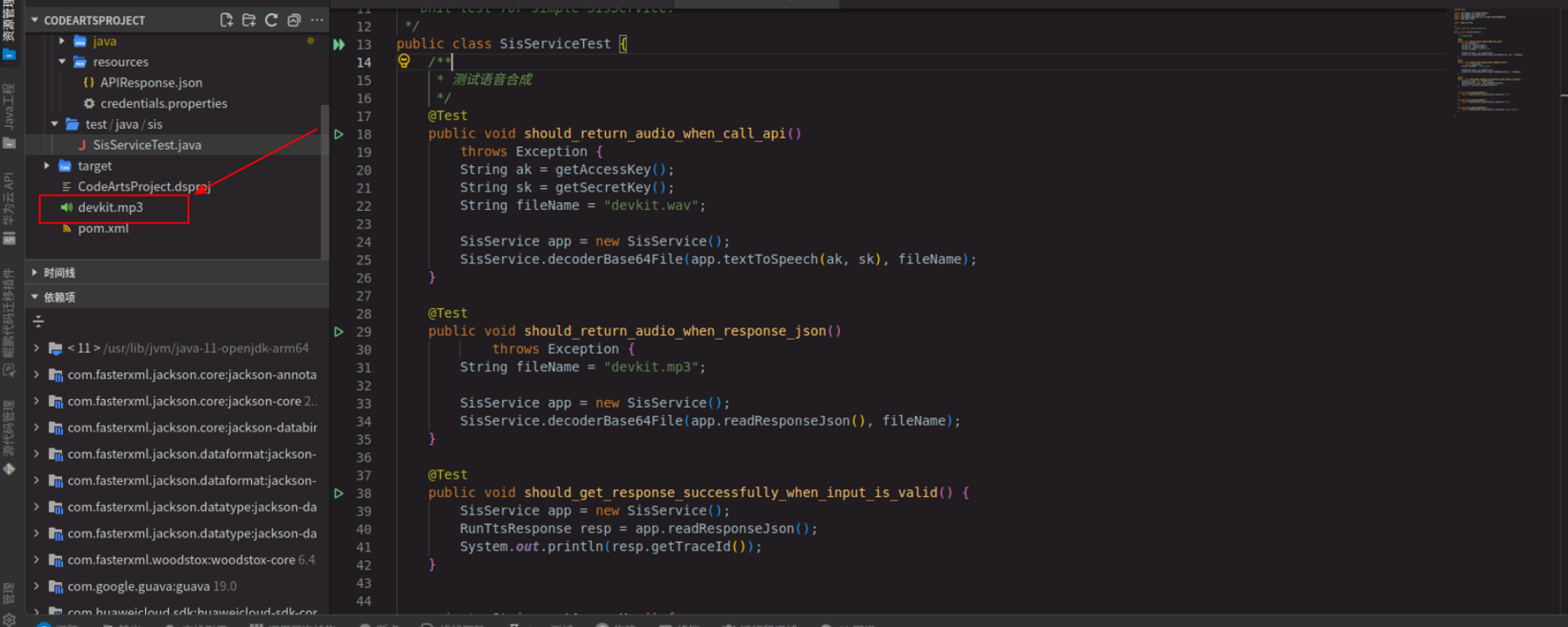Click RunTtsResponse type on line 40
The width and height of the screenshot is (1568, 627).
(515, 529)
